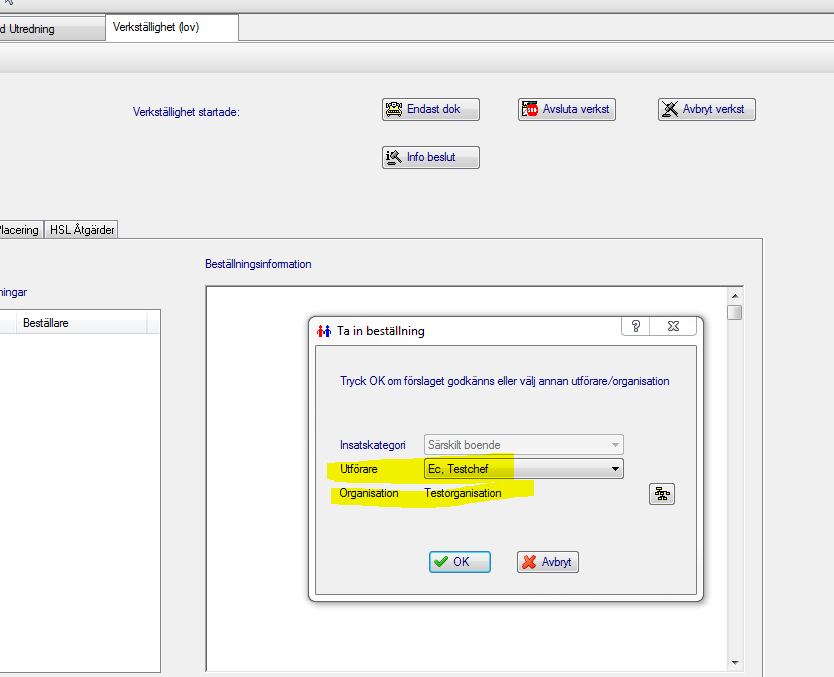Image resolution: width=834 pixels, height=677 pixels.
Task: Click the Beställningsinformation scrollbar thumb
Action: coord(735,312)
